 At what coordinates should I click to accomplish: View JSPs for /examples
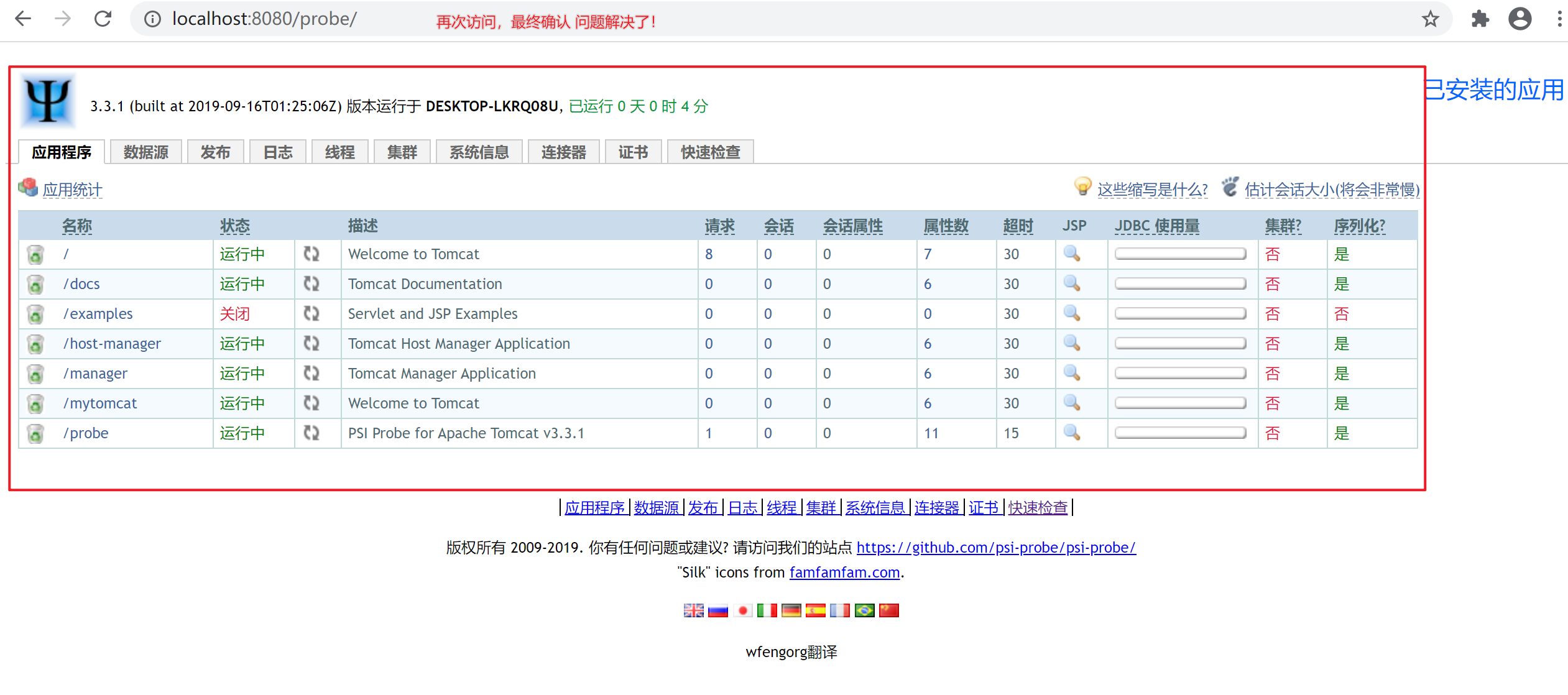[x=1072, y=313]
